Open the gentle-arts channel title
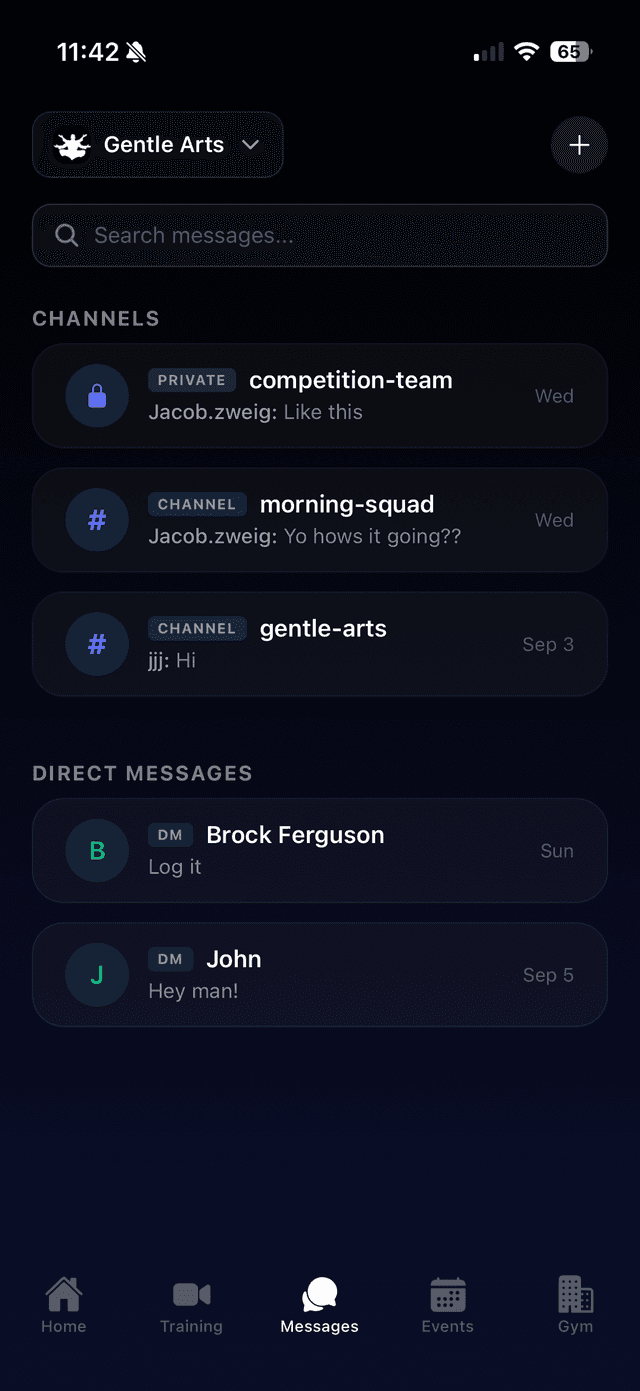The image size is (640, 1391). tap(323, 629)
